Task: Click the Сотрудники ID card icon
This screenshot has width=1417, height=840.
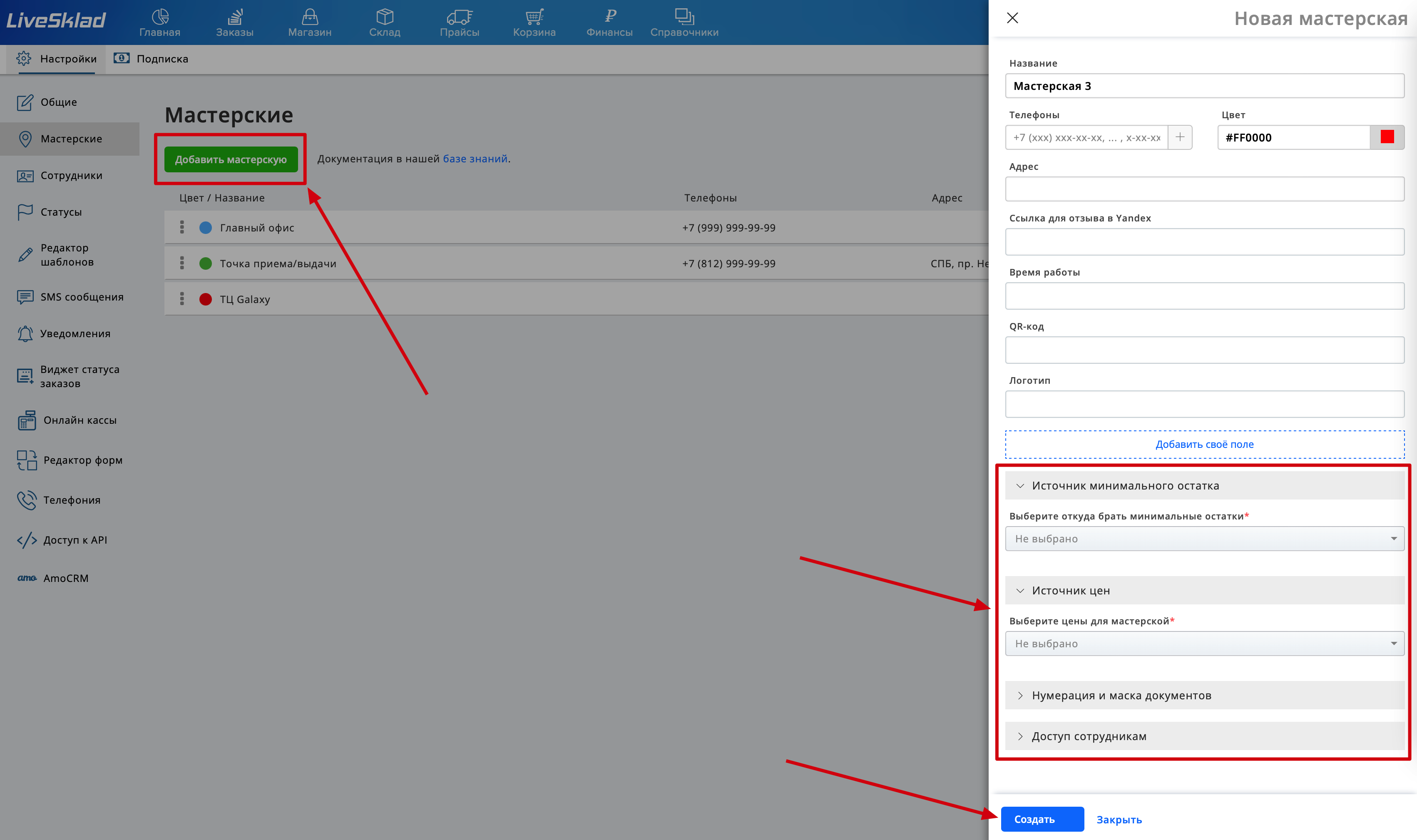Action: point(25,176)
